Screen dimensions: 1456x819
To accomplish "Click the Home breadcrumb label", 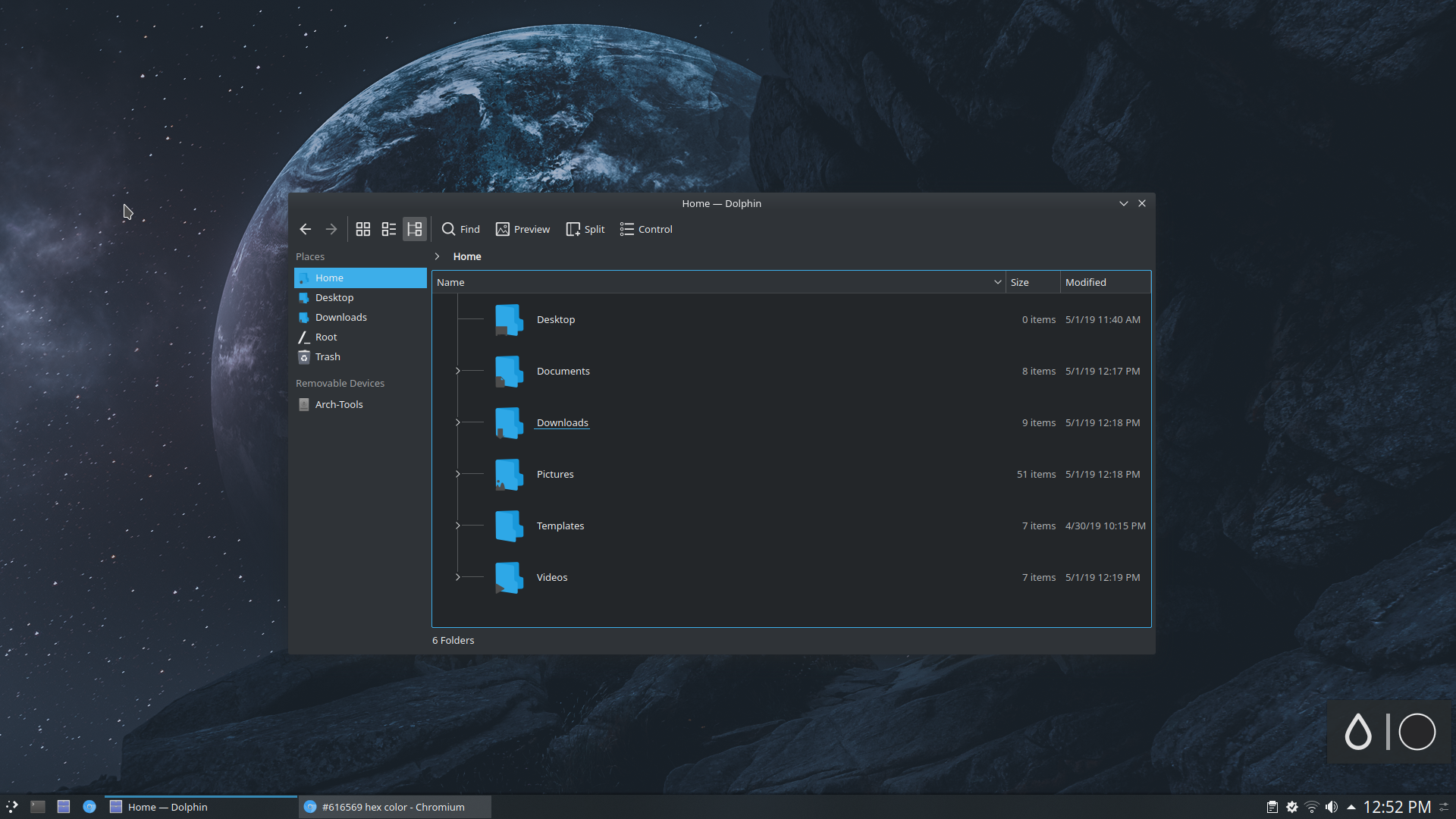I will 467,256.
